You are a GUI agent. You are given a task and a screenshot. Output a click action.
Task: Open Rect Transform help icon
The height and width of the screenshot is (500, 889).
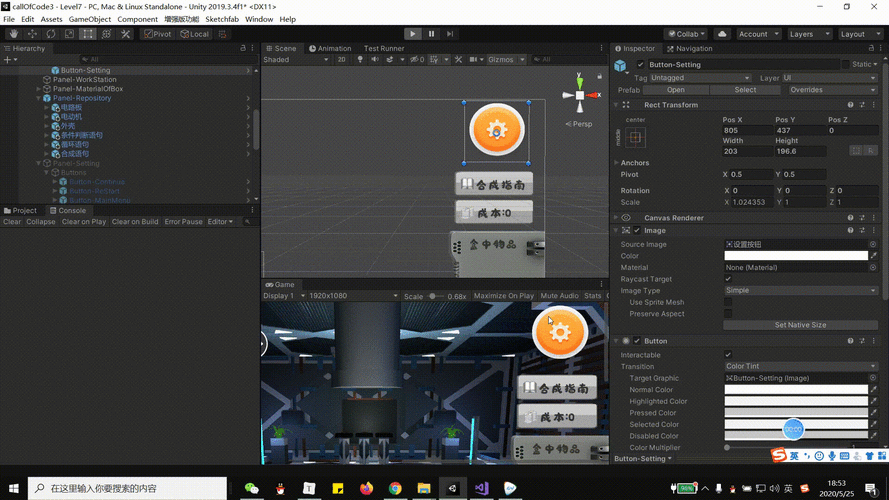850,105
